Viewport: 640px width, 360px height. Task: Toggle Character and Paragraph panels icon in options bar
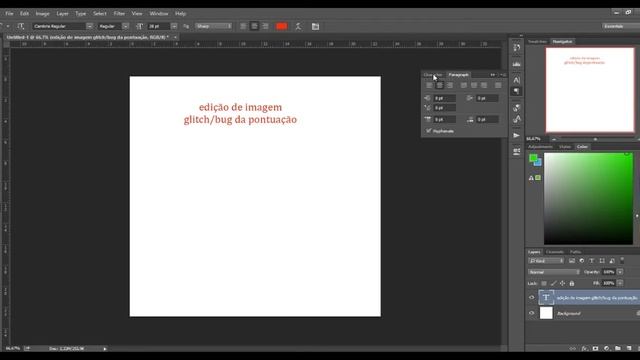point(316,27)
